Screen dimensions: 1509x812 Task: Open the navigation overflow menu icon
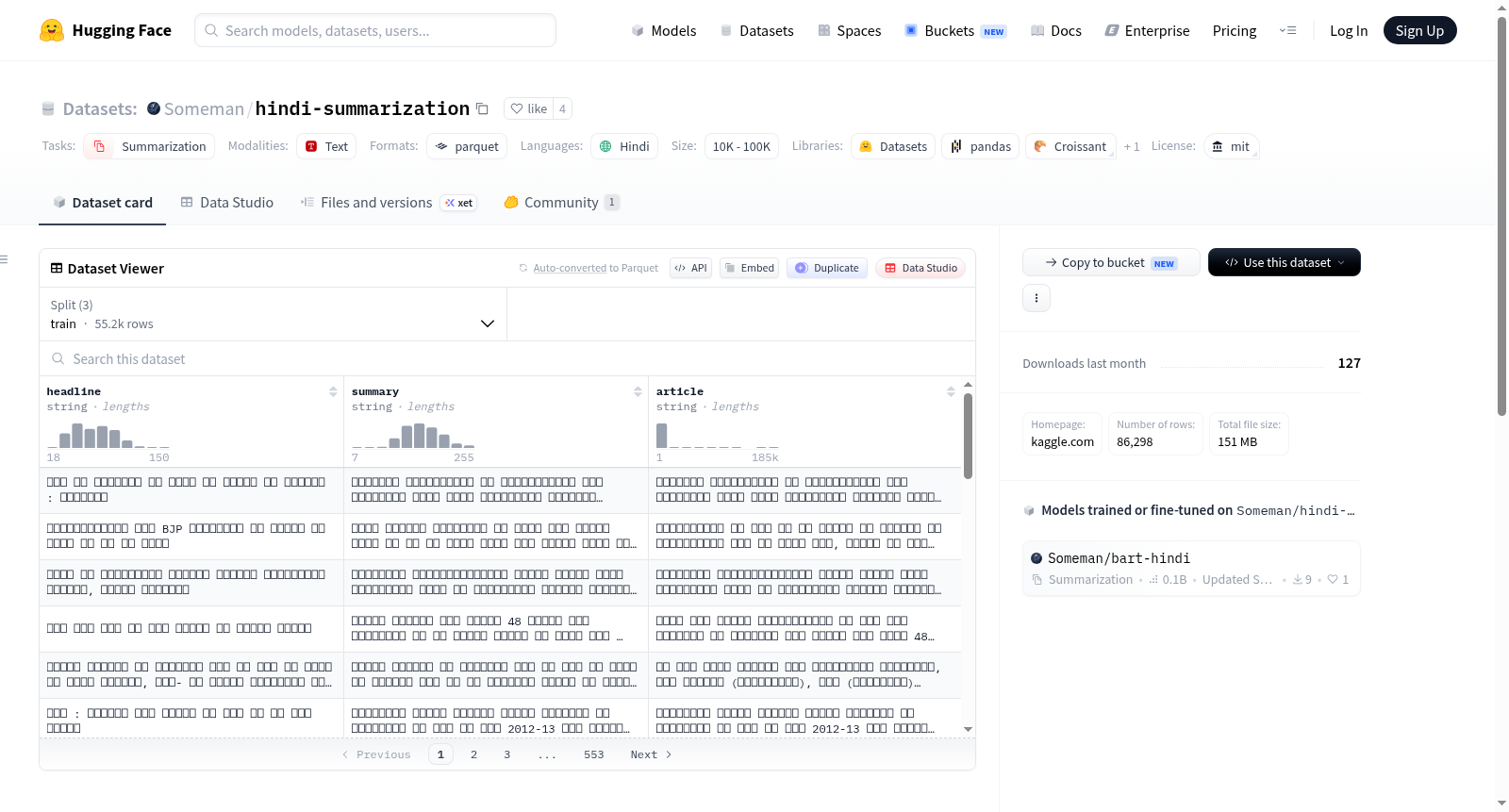tap(1287, 30)
